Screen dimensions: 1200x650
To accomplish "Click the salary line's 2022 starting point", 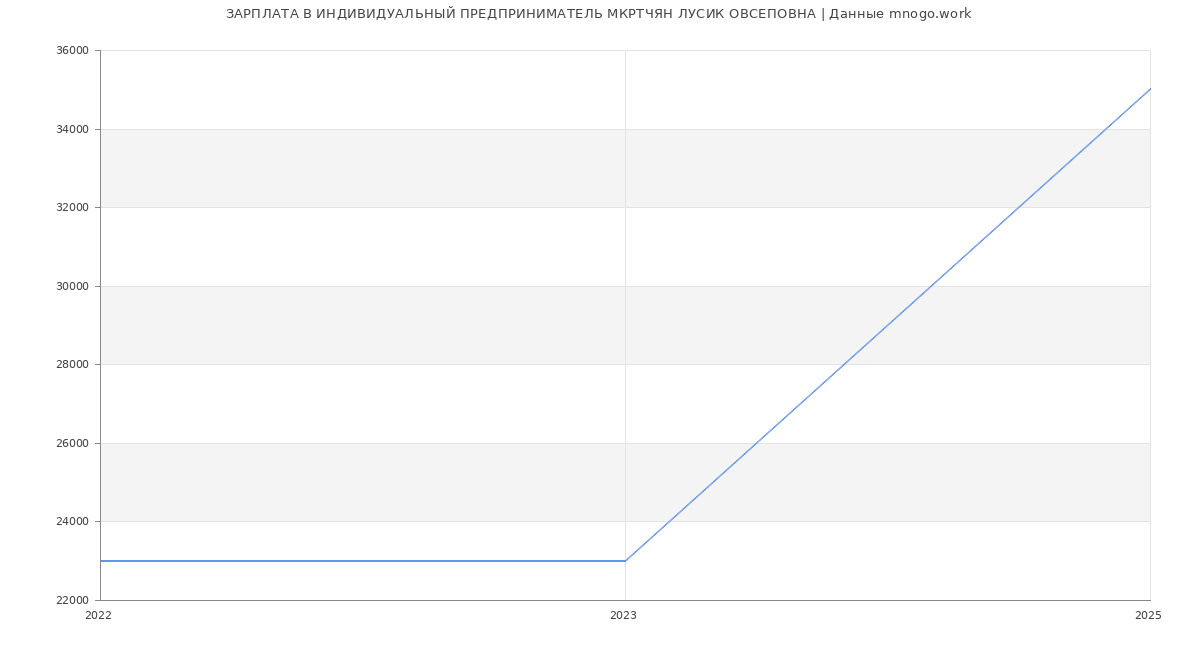I will [101, 561].
